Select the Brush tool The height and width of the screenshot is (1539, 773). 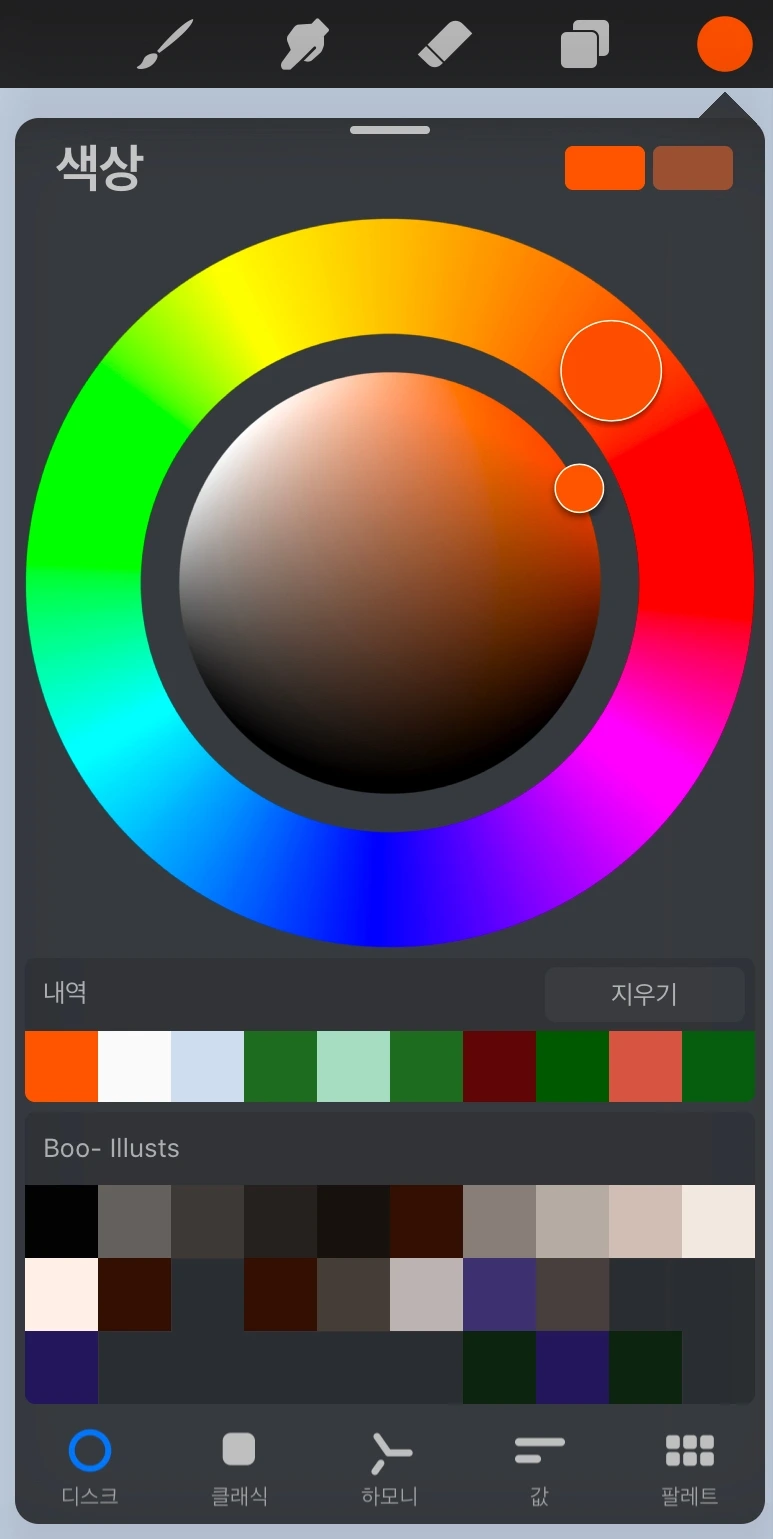point(164,46)
